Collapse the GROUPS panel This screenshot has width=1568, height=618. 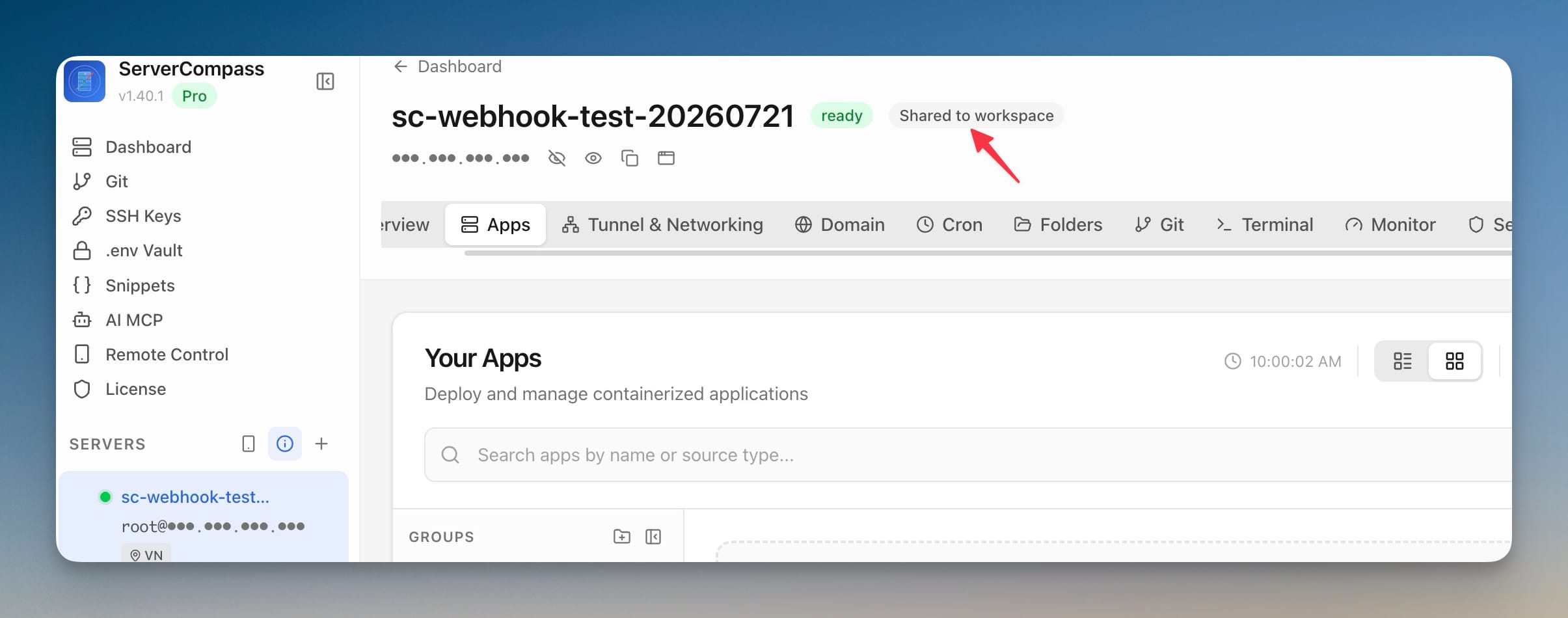click(x=653, y=537)
